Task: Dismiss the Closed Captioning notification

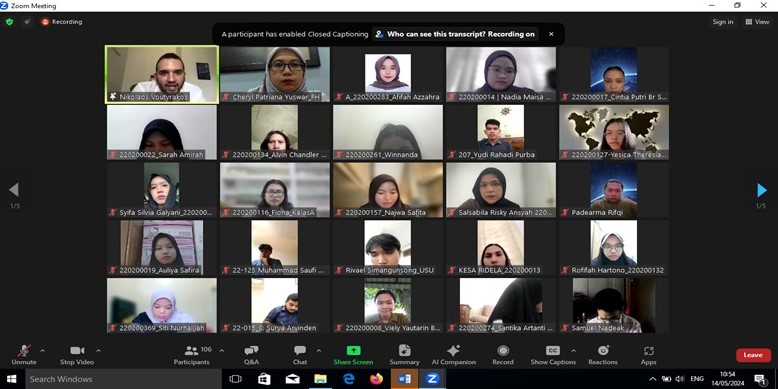Action: (551, 34)
